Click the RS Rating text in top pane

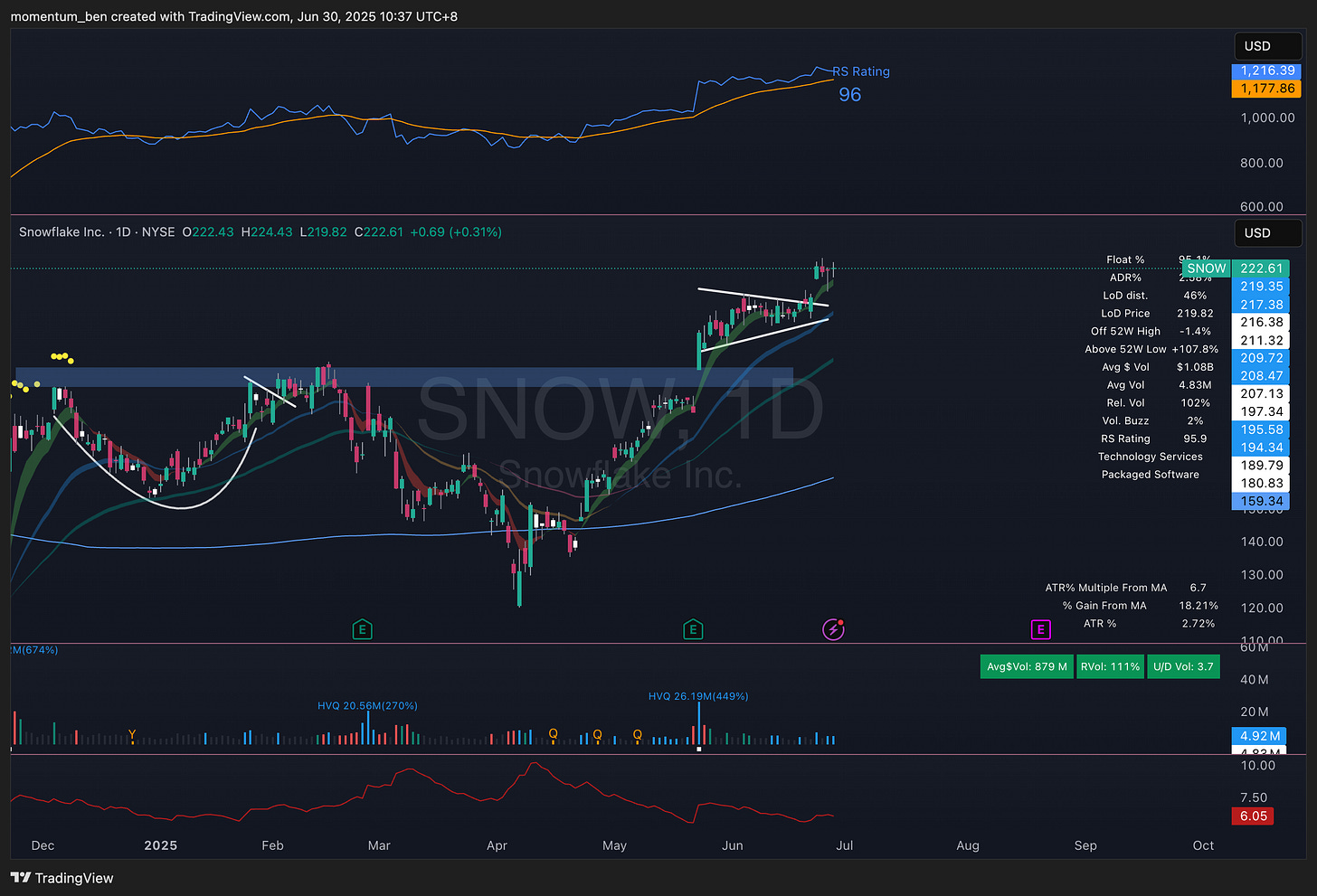pyautogui.click(x=861, y=71)
